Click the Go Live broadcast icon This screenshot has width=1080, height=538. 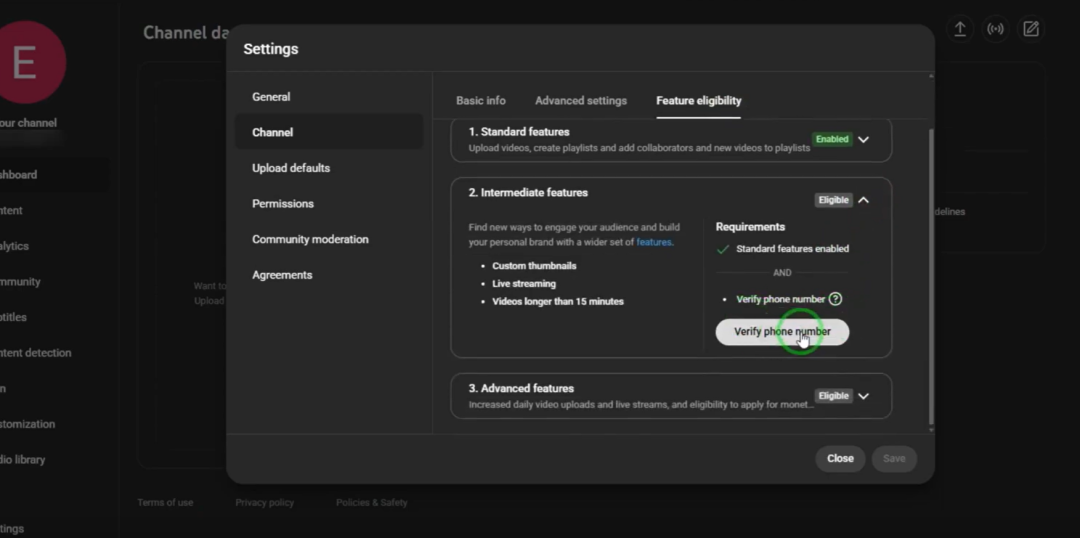click(x=995, y=29)
